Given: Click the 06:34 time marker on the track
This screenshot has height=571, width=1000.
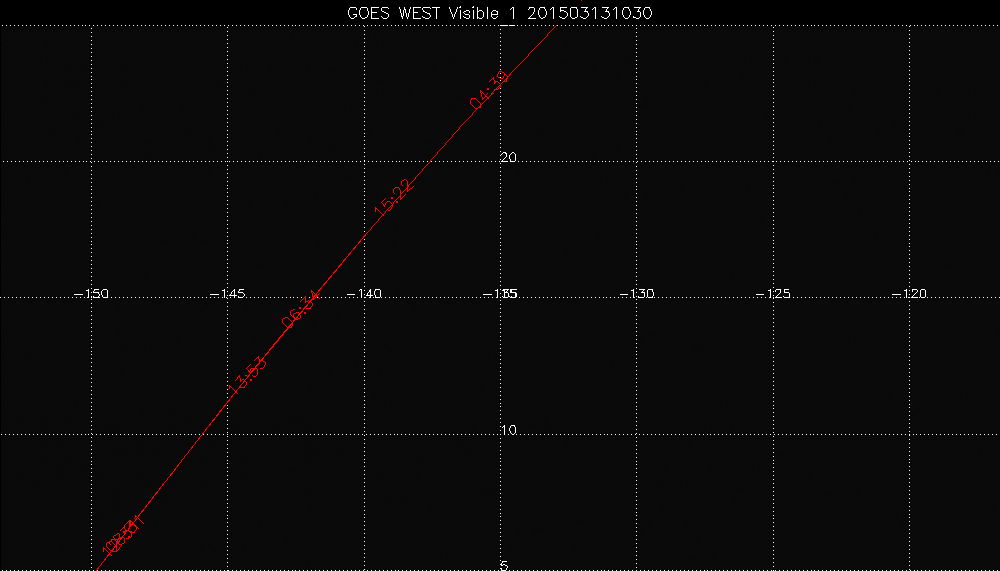Looking at the screenshot, I should click(300, 309).
